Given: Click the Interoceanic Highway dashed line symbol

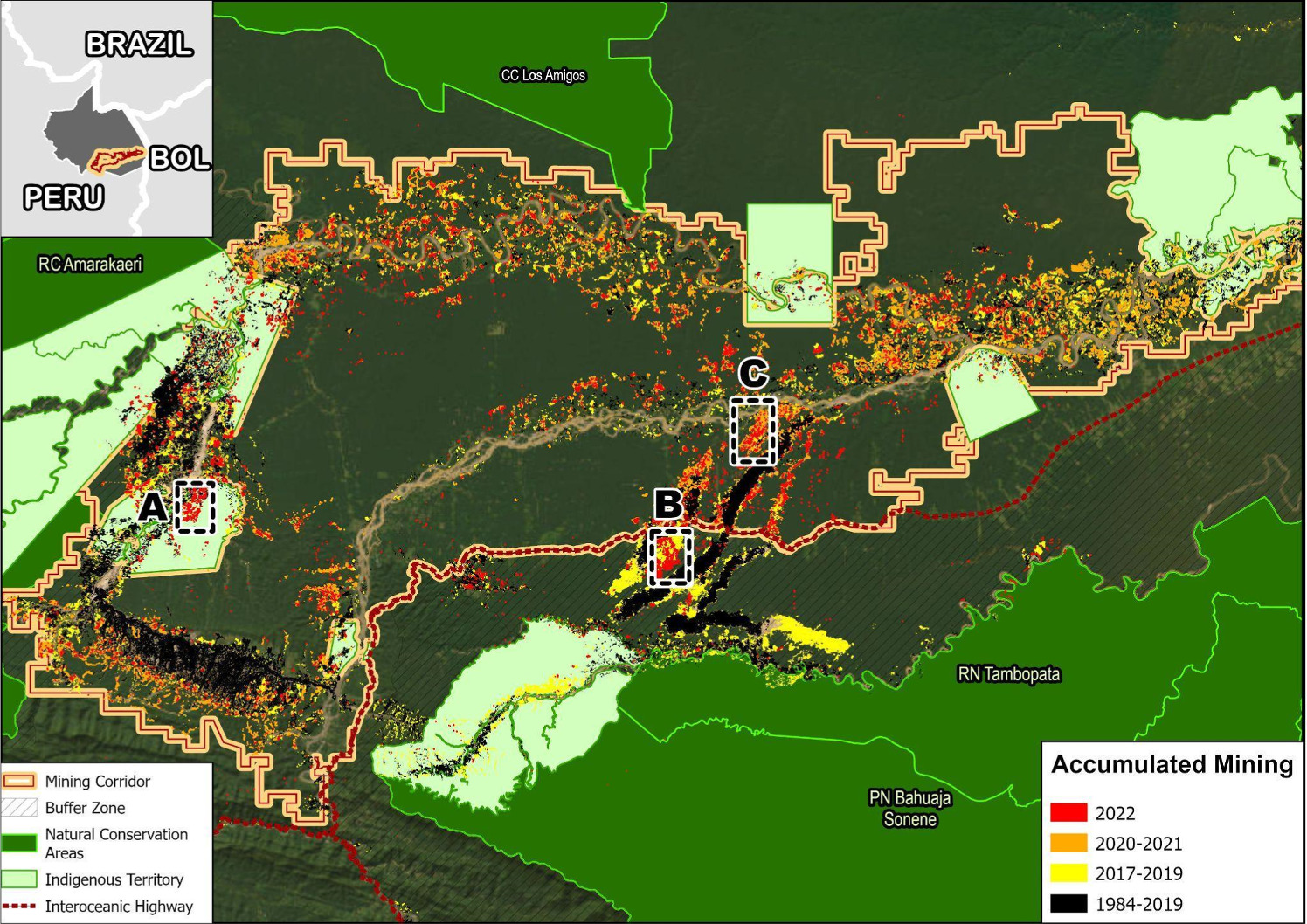Looking at the screenshot, I should [x=19, y=907].
